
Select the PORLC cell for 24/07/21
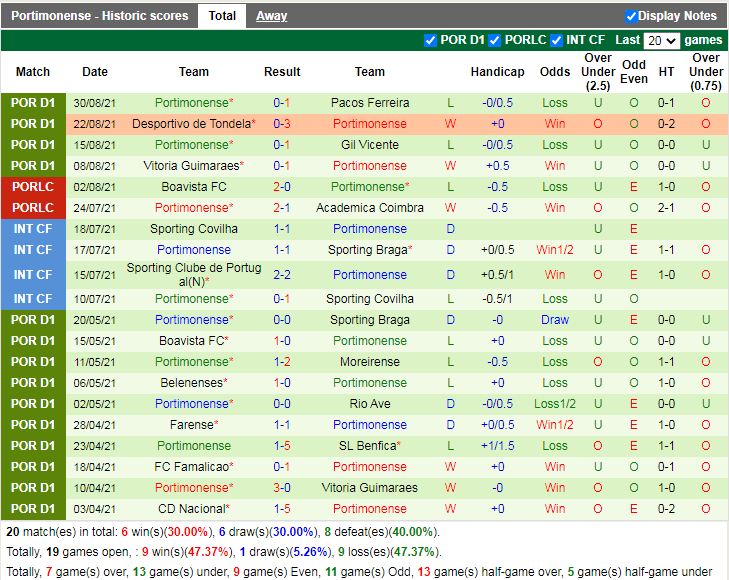(33, 207)
